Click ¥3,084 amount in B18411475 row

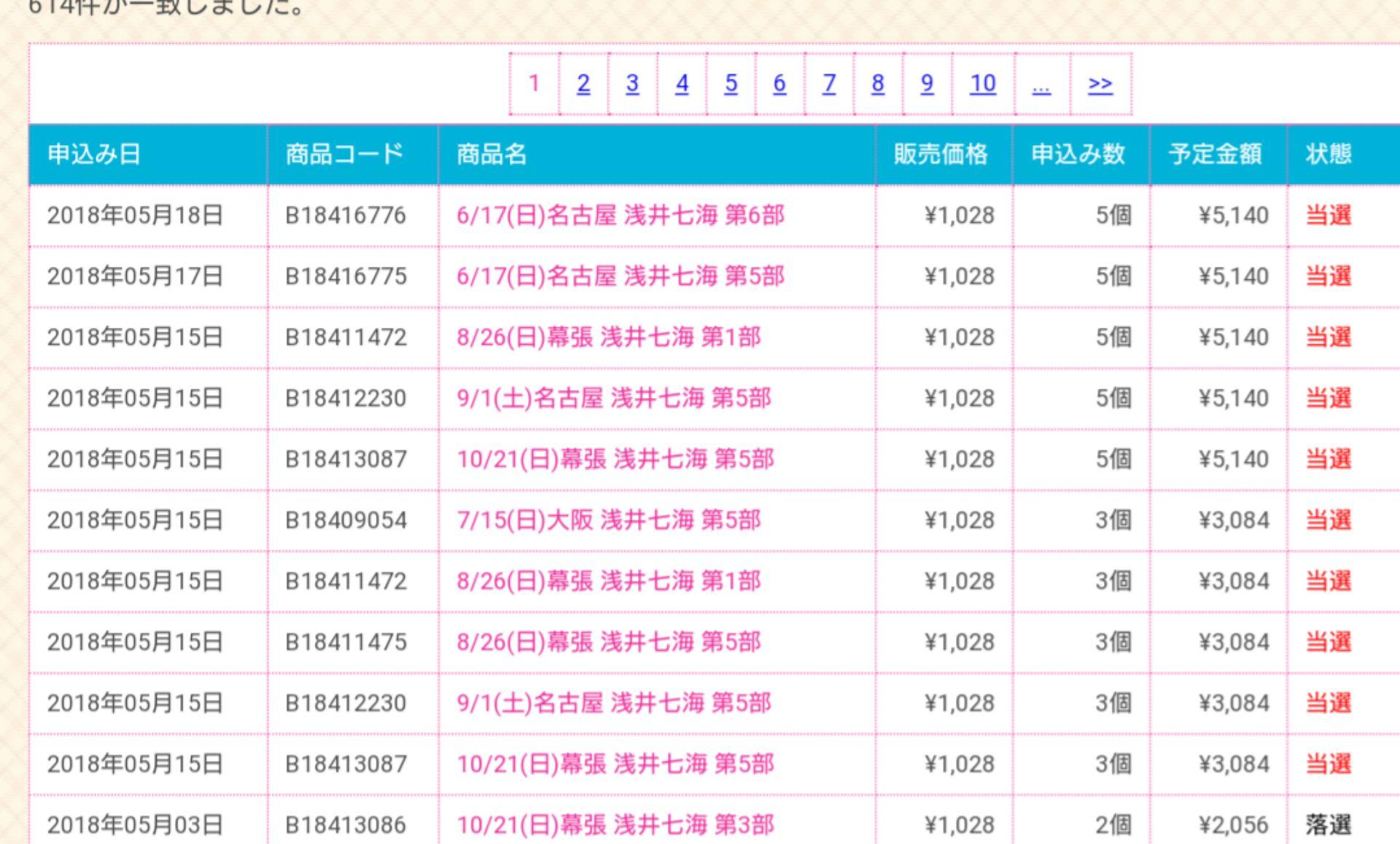pyautogui.click(x=1234, y=642)
